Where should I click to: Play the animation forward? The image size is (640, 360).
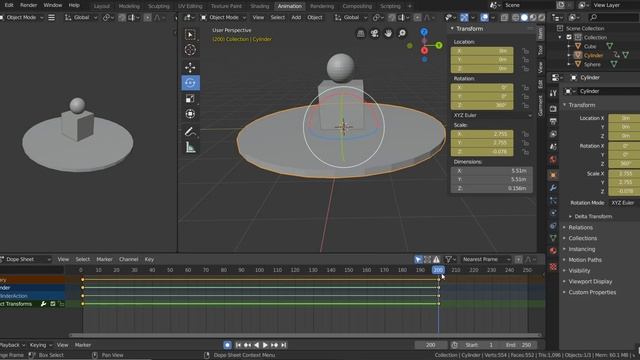click(265, 345)
